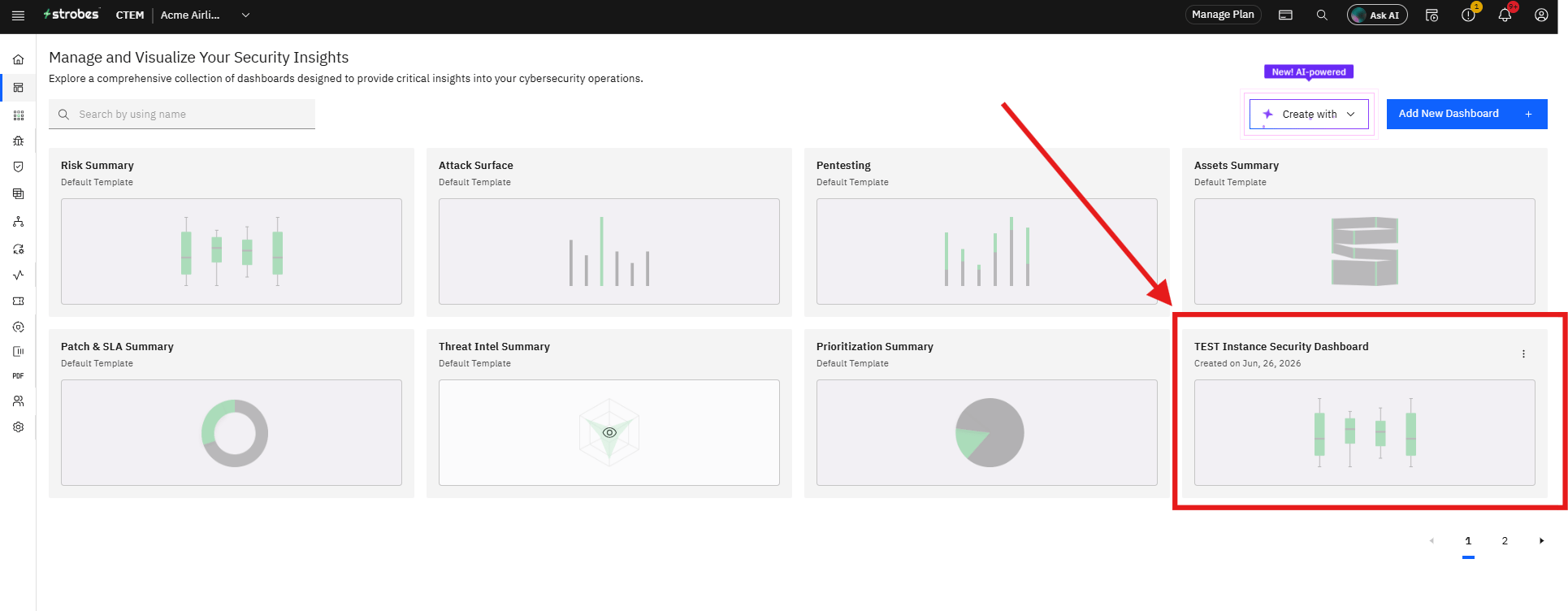The width and height of the screenshot is (1568, 611).
Task: Open the Patch & SLA Summary thumbnail
Action: [x=232, y=433]
